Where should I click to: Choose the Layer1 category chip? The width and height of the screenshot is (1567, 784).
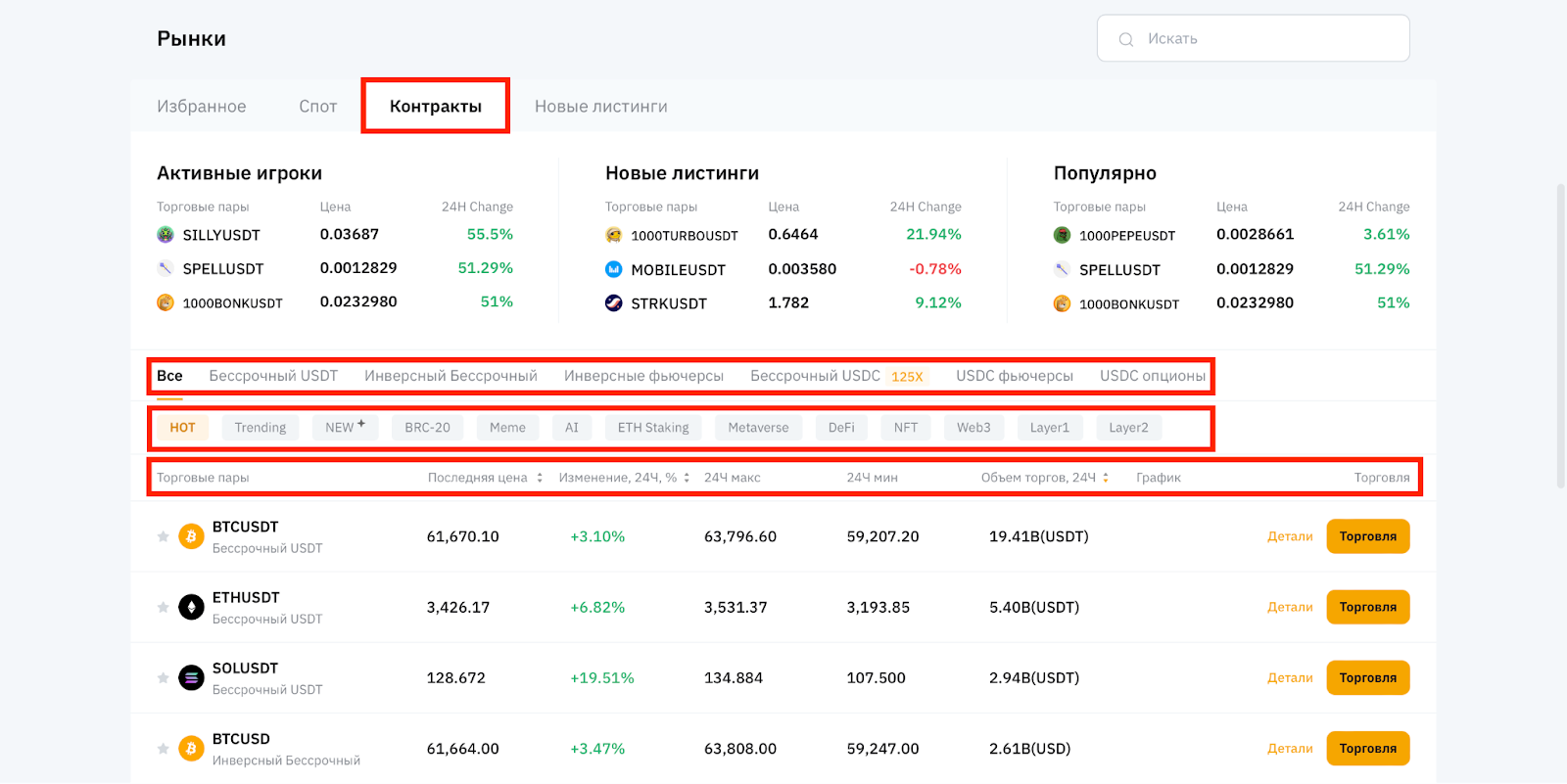[x=1050, y=428]
